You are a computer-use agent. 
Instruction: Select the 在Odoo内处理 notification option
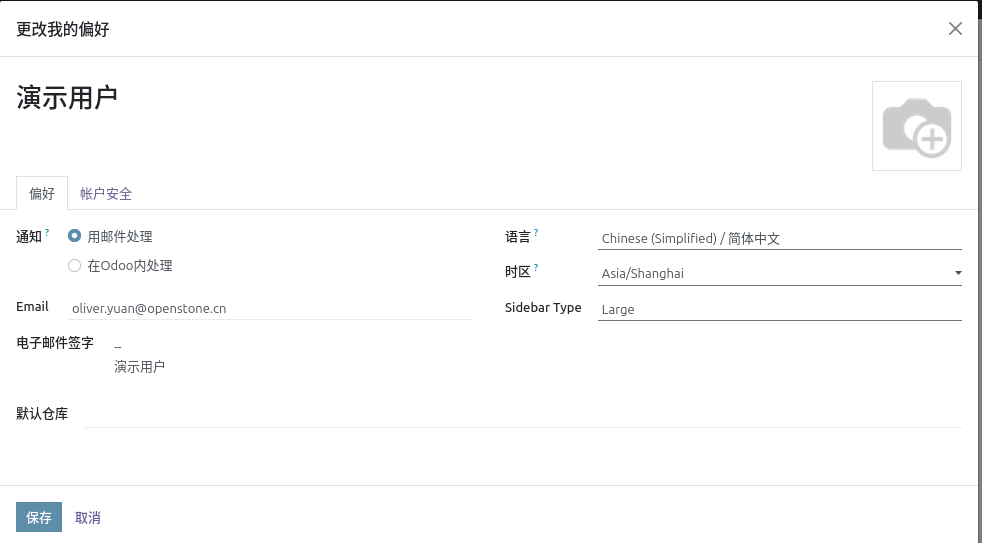coord(75,266)
